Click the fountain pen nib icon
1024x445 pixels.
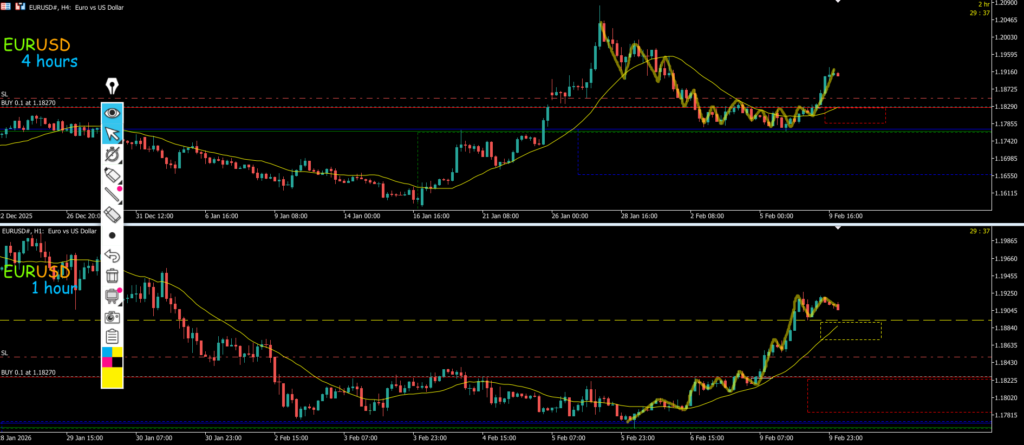pyautogui.click(x=112, y=86)
